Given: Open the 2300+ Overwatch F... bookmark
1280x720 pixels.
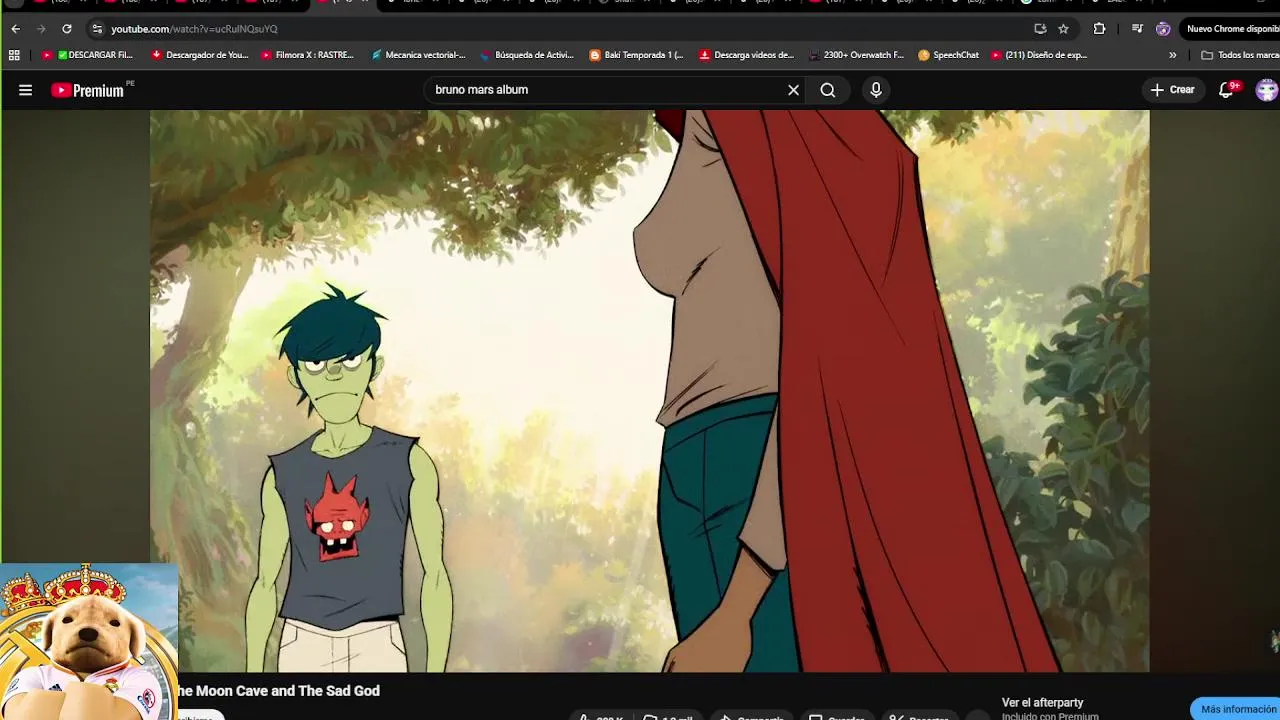Looking at the screenshot, I should pos(856,55).
